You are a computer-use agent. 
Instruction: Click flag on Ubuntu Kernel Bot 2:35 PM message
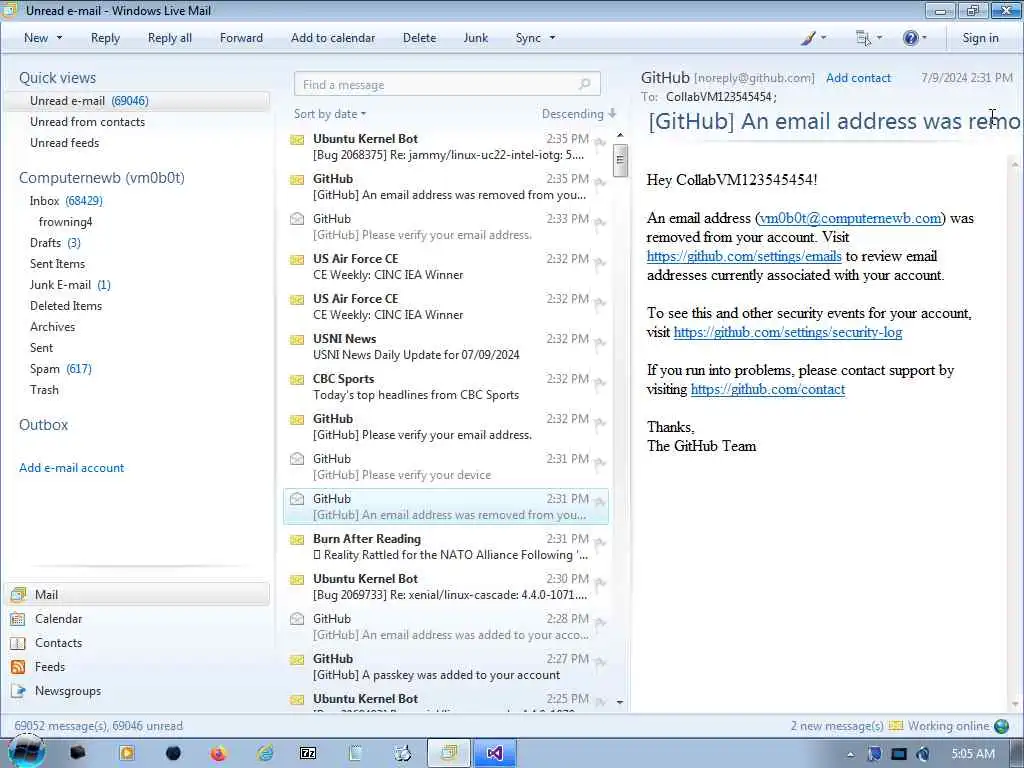600,142
